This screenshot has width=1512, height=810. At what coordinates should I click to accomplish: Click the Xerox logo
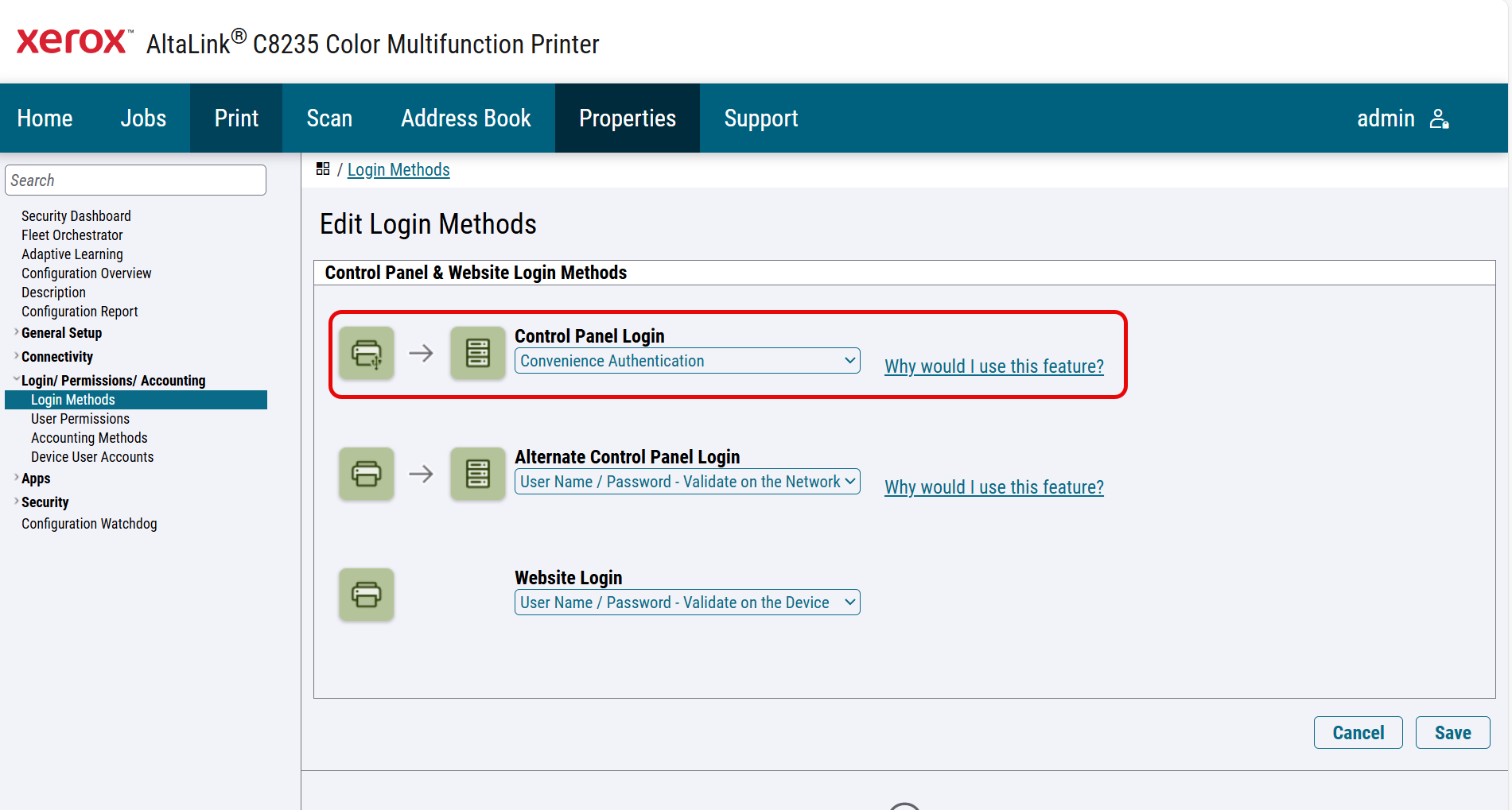point(72,41)
